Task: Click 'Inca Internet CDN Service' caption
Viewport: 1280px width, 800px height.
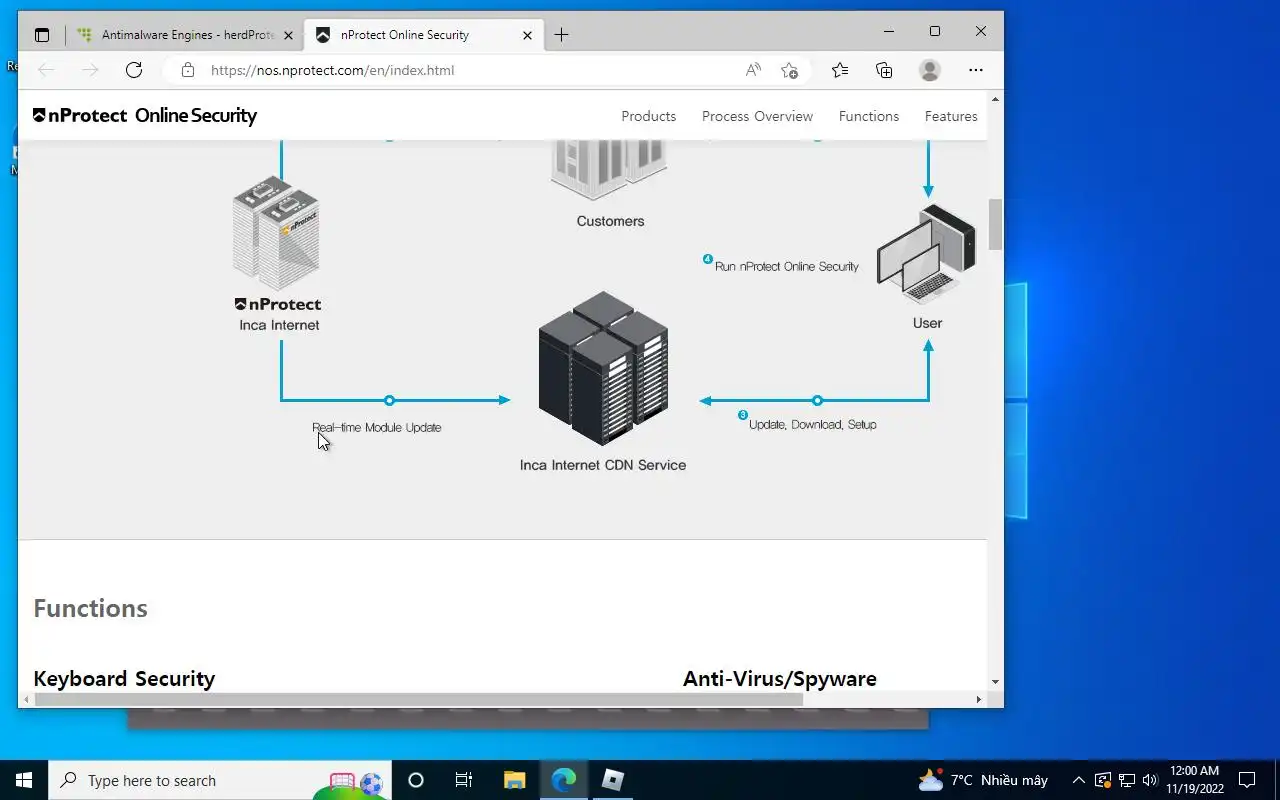Action: pos(603,465)
